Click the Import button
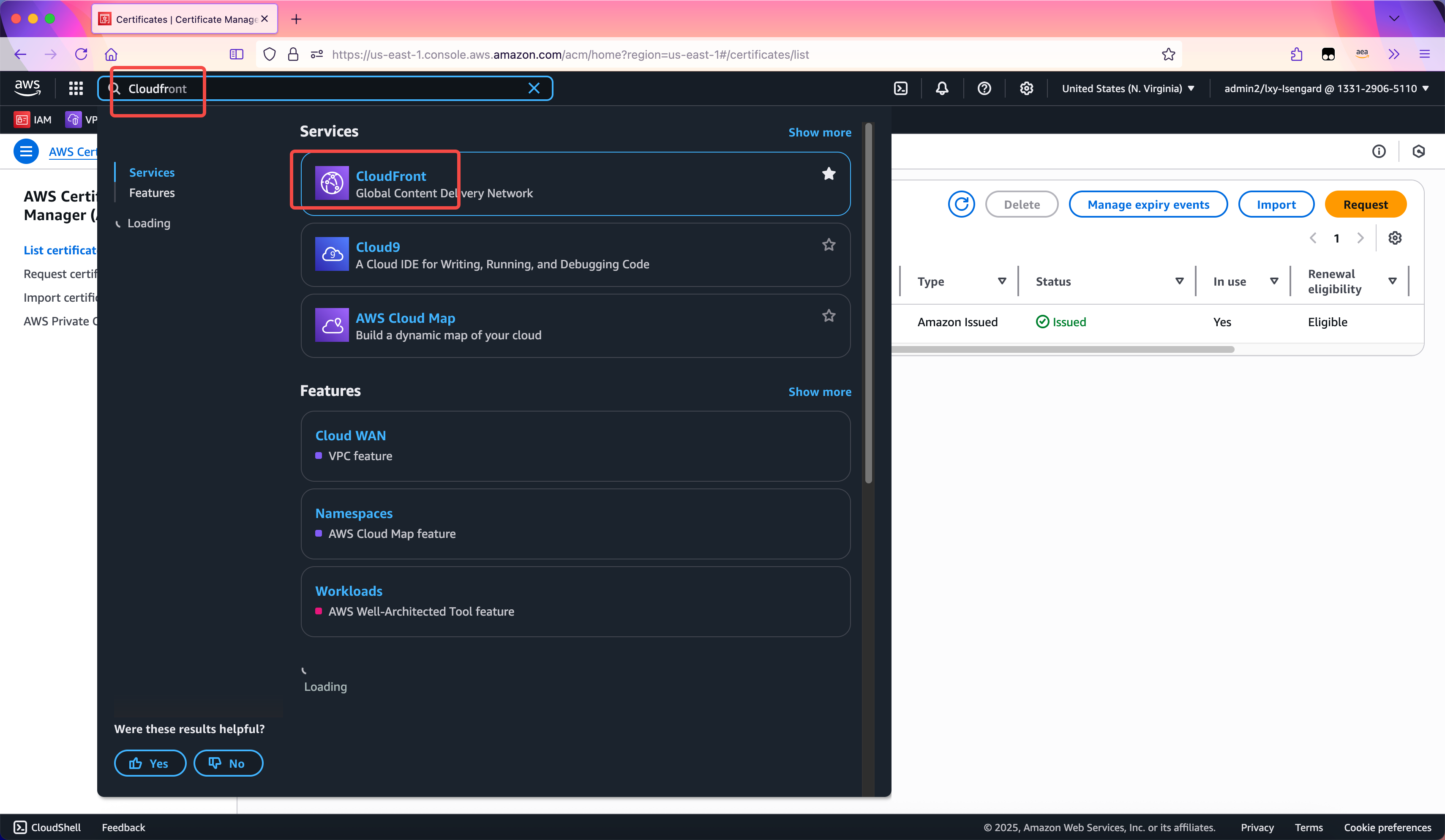 click(1276, 205)
